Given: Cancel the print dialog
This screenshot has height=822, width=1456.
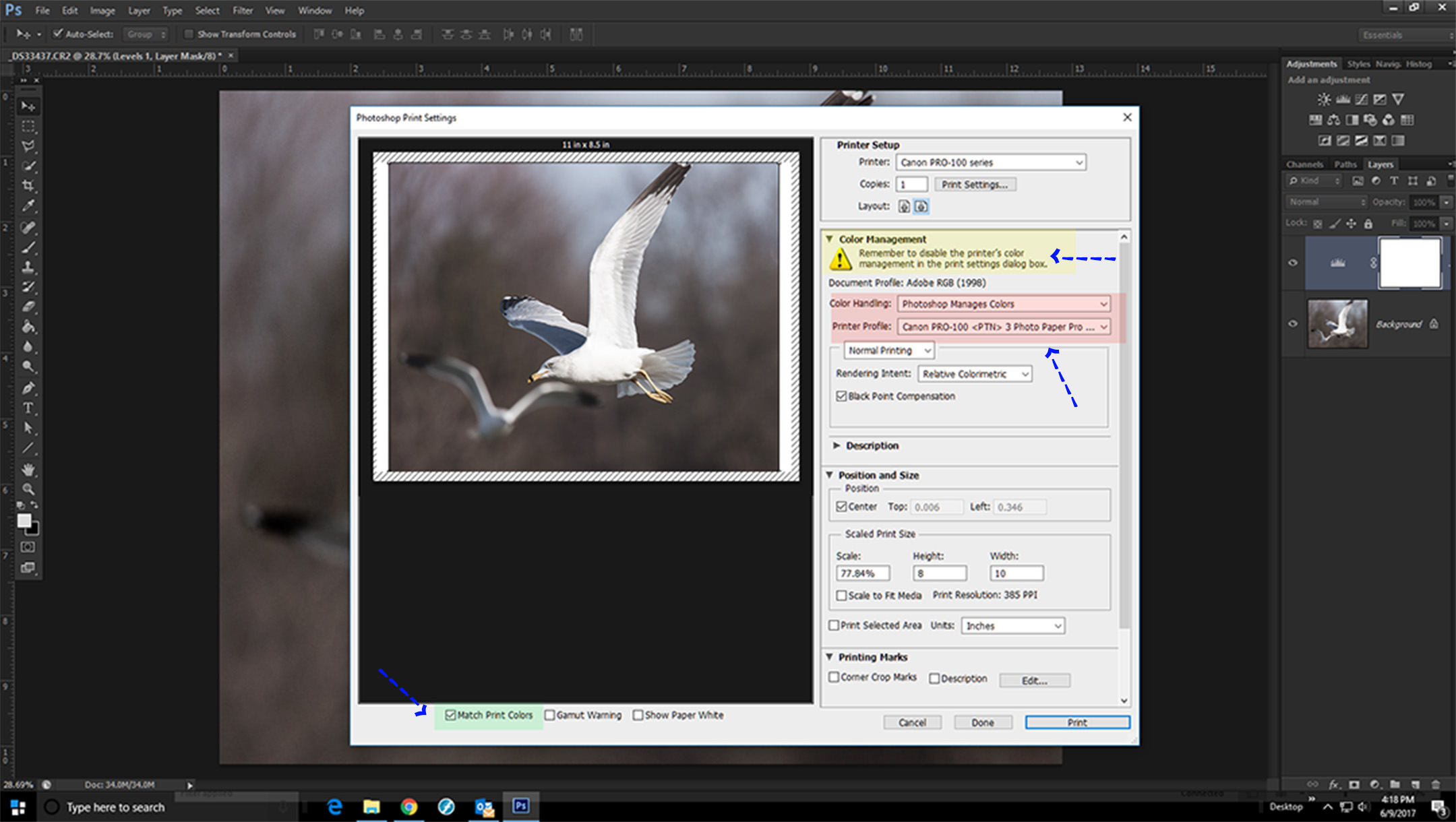Looking at the screenshot, I should pos(912,722).
